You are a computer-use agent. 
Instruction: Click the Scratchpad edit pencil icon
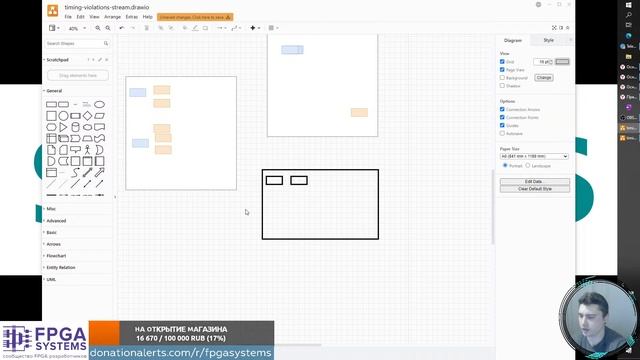pyautogui.click(x=100, y=60)
